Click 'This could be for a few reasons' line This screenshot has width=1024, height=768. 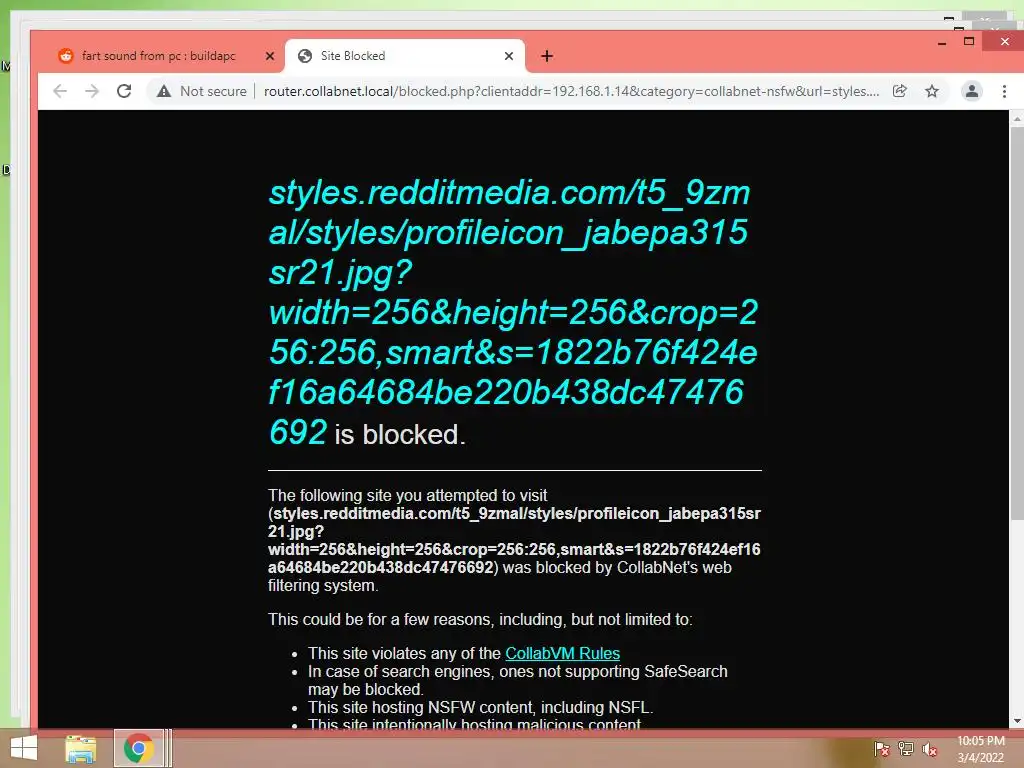(480, 620)
